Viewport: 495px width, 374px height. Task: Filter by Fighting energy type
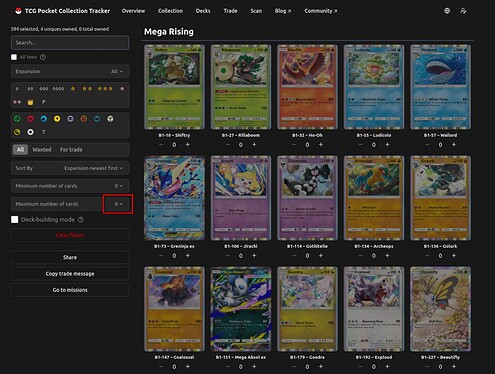click(84, 119)
